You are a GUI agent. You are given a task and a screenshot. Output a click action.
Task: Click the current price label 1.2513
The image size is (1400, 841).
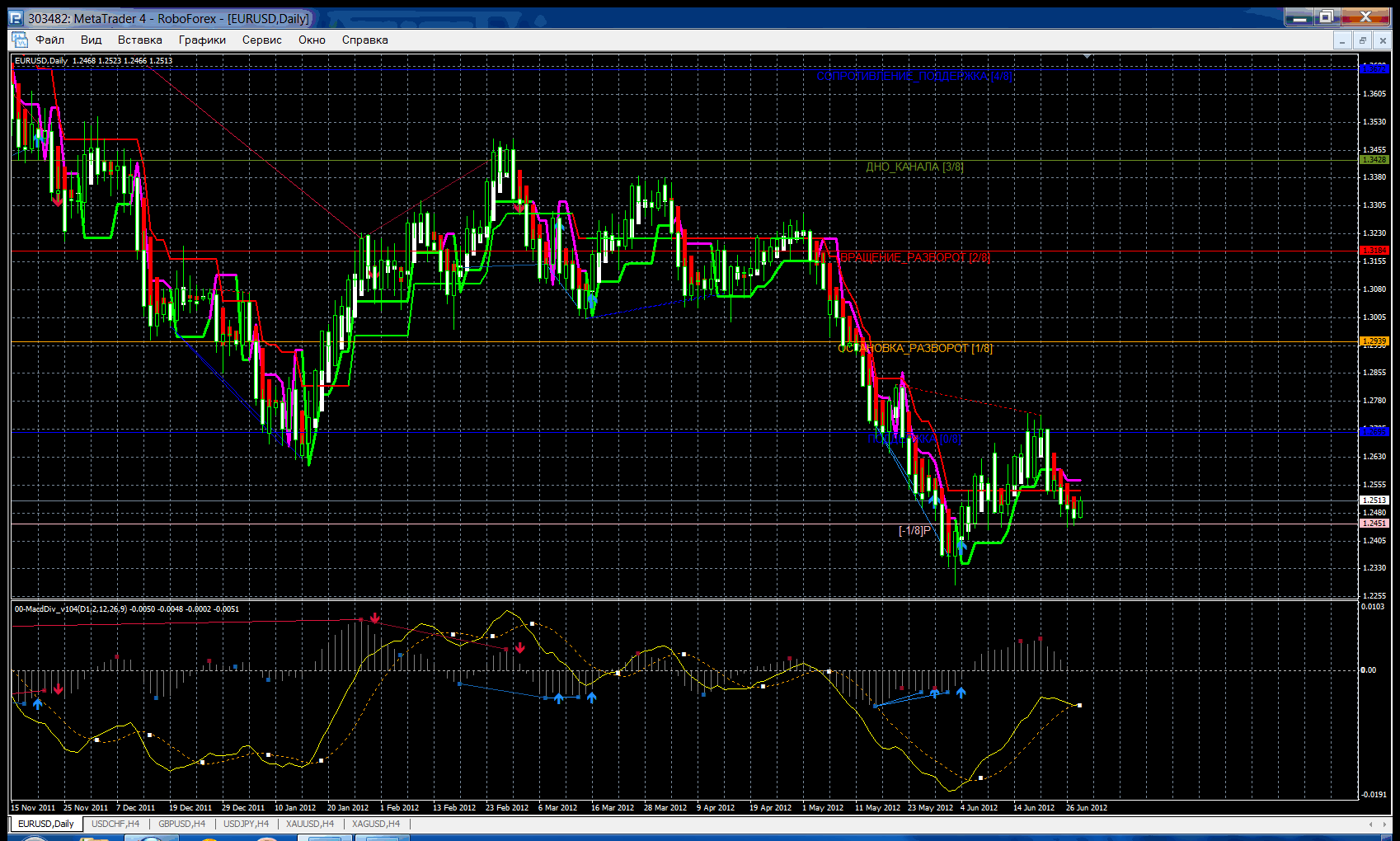pos(1374,500)
